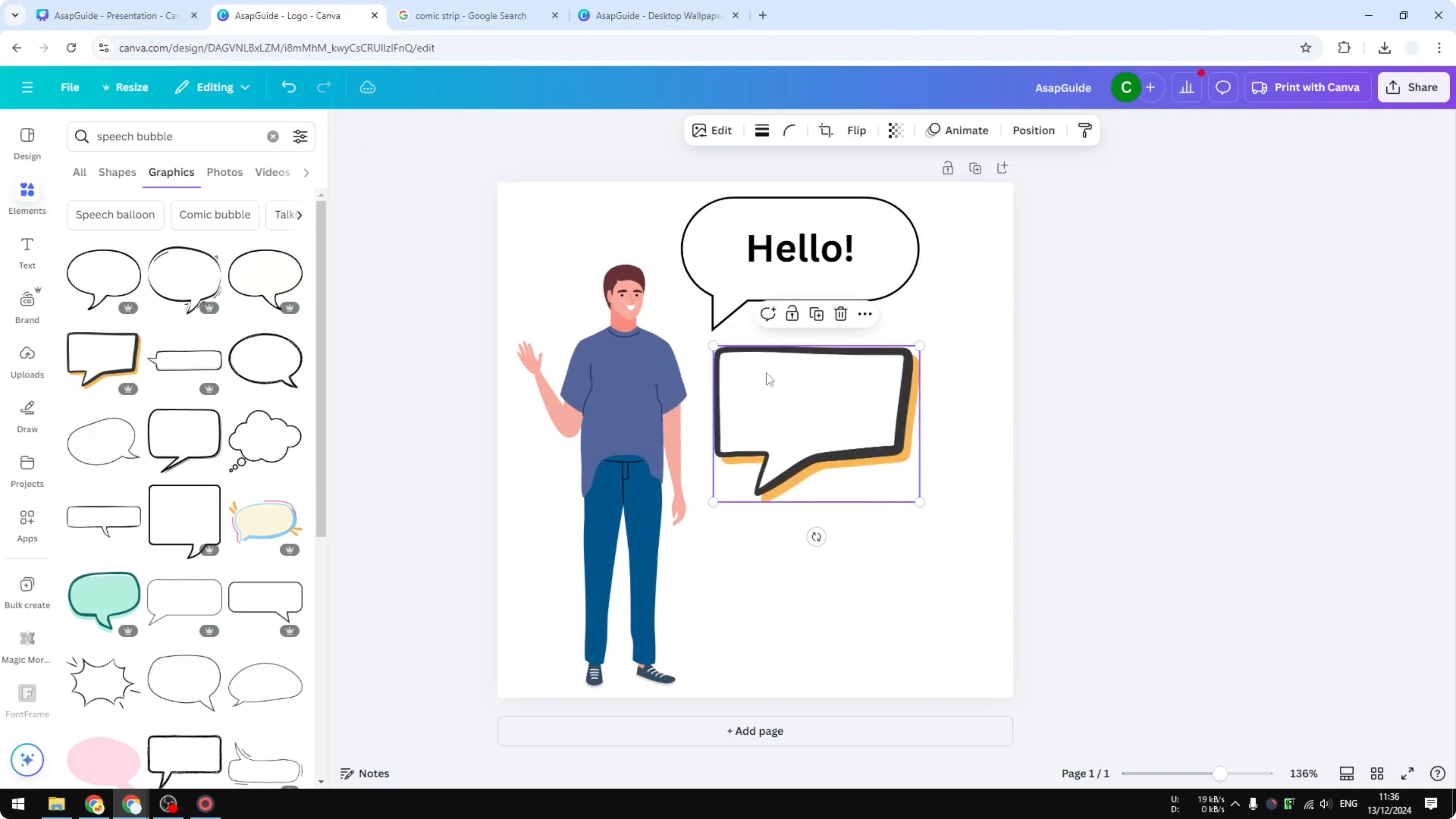Image resolution: width=1456 pixels, height=819 pixels.
Task: Undo the last action
Action: [288, 87]
